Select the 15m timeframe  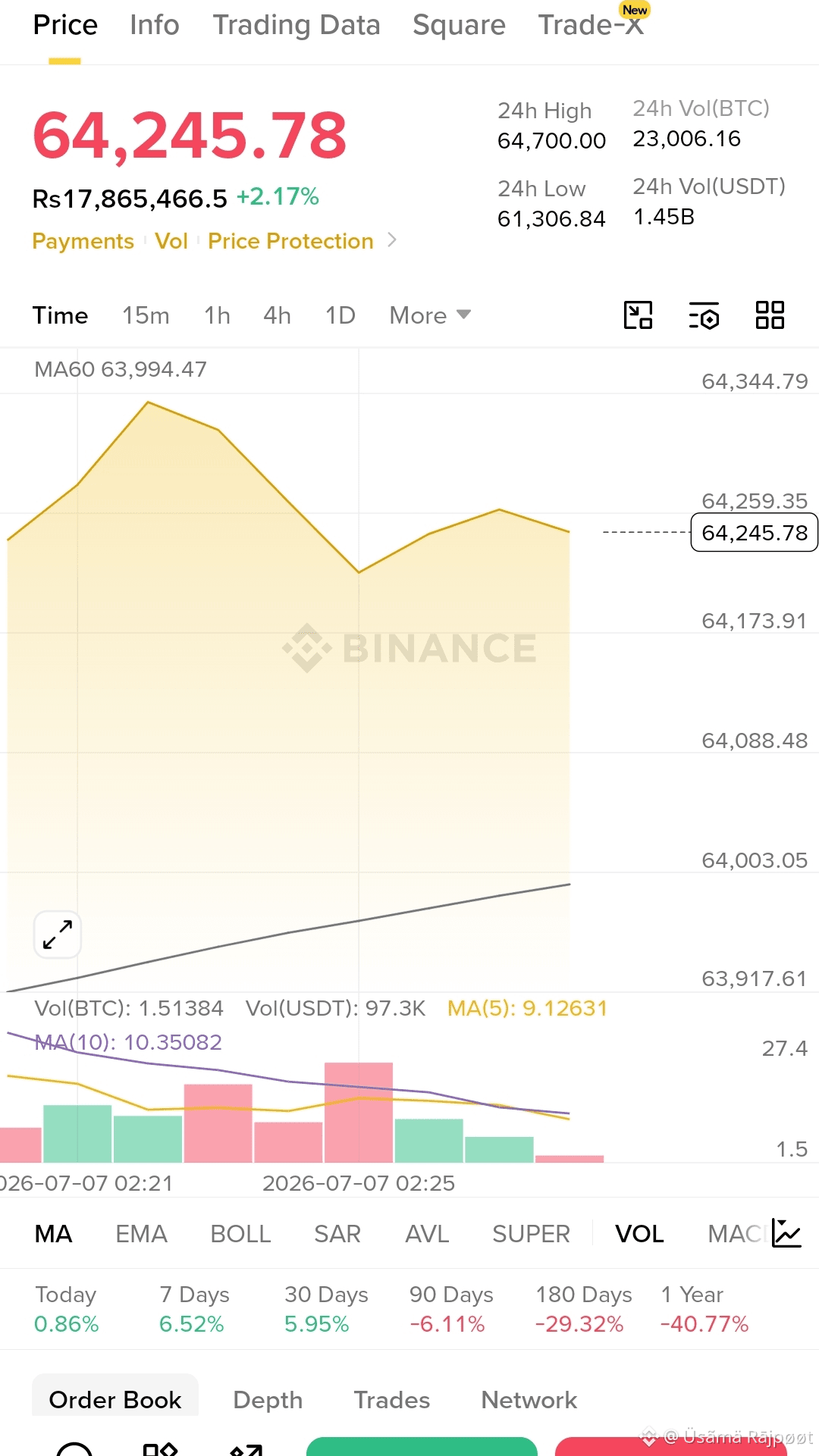146,315
